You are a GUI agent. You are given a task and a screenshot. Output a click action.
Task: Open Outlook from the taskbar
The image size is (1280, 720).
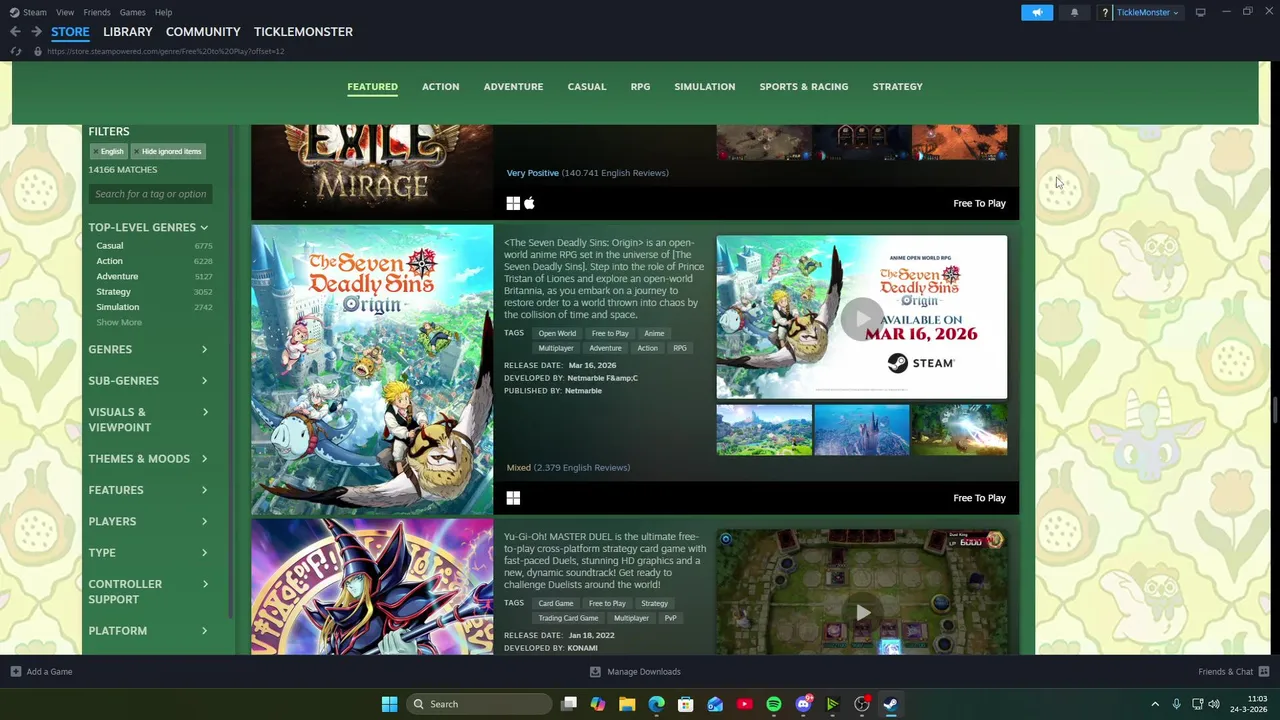[x=715, y=704]
